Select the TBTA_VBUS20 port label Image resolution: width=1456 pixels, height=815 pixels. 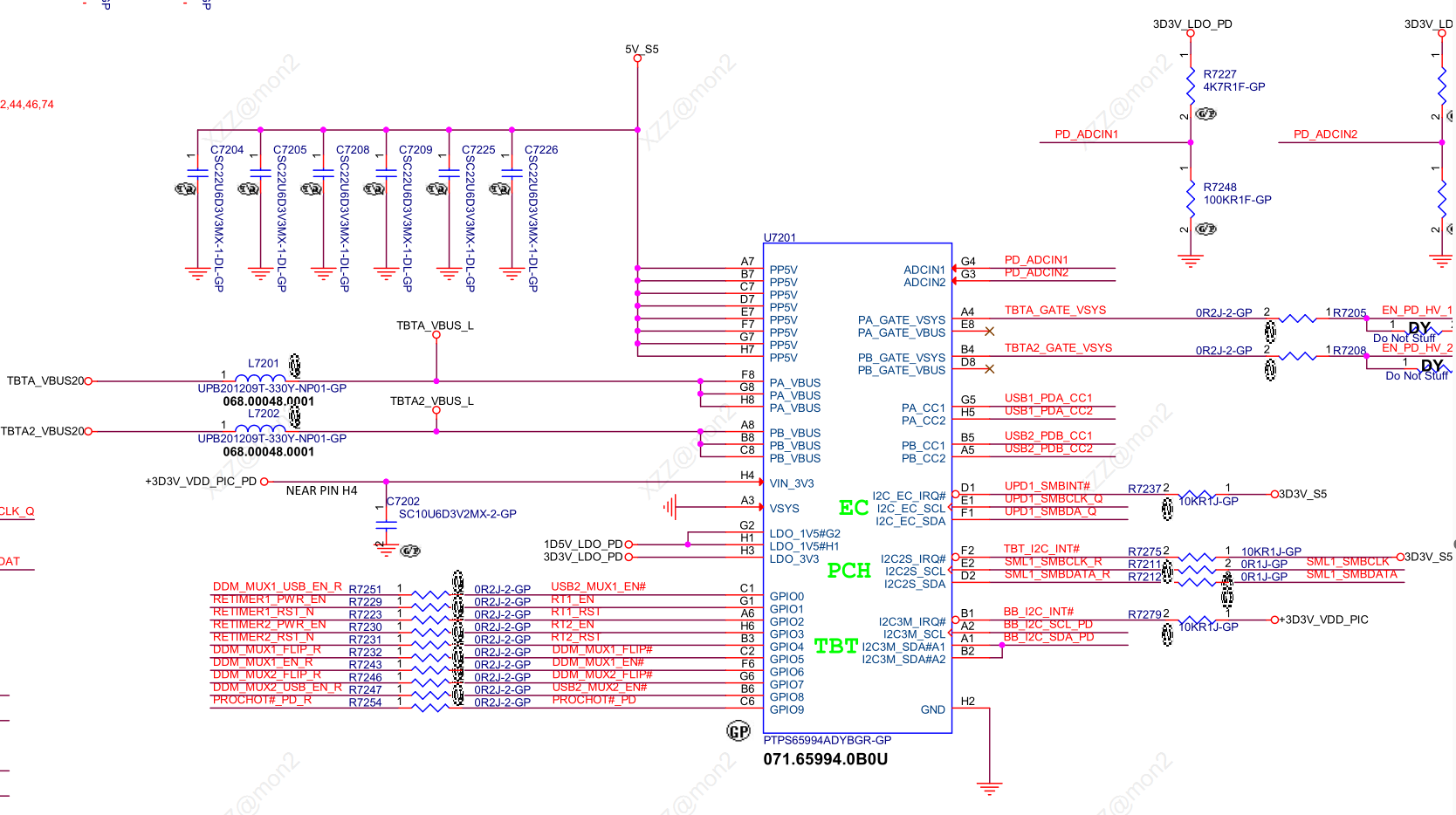click(x=45, y=380)
